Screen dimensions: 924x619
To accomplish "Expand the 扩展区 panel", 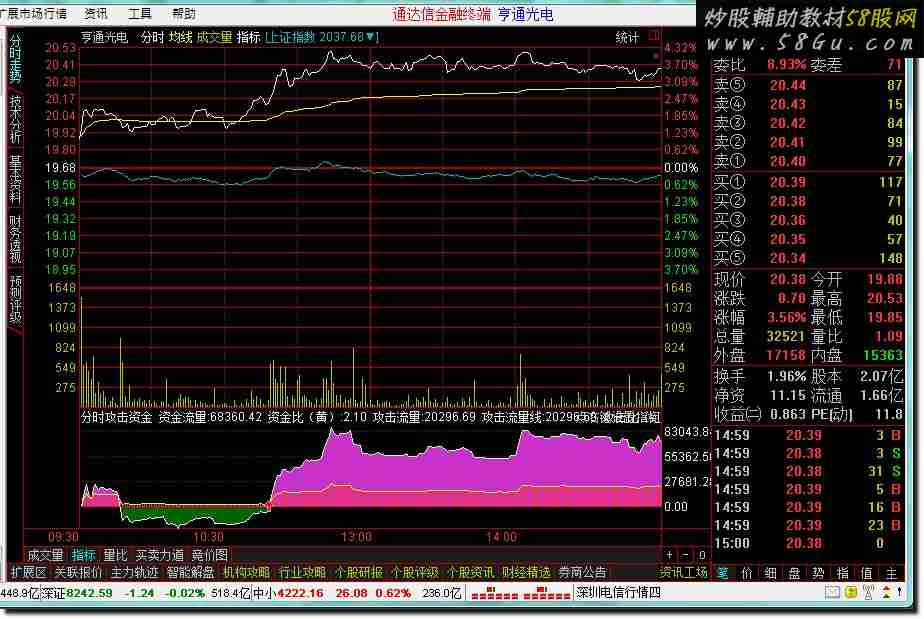I will point(28,573).
